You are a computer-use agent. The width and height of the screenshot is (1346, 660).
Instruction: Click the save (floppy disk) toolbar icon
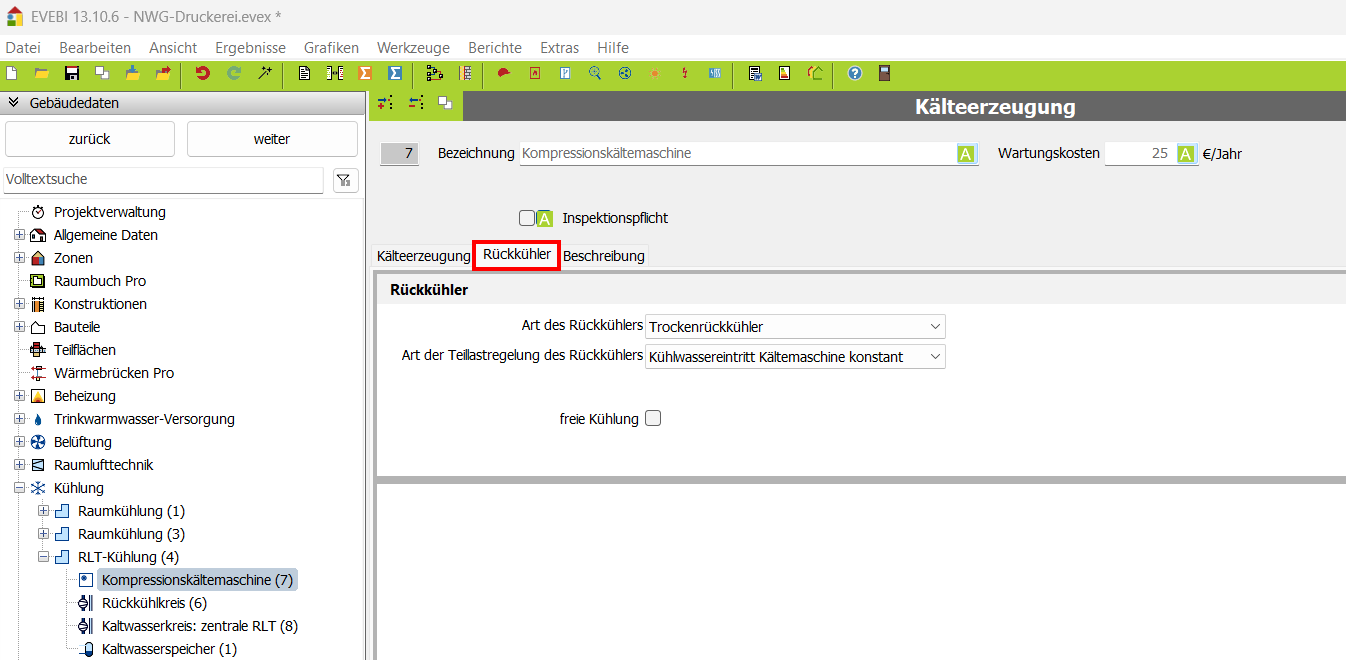point(72,73)
